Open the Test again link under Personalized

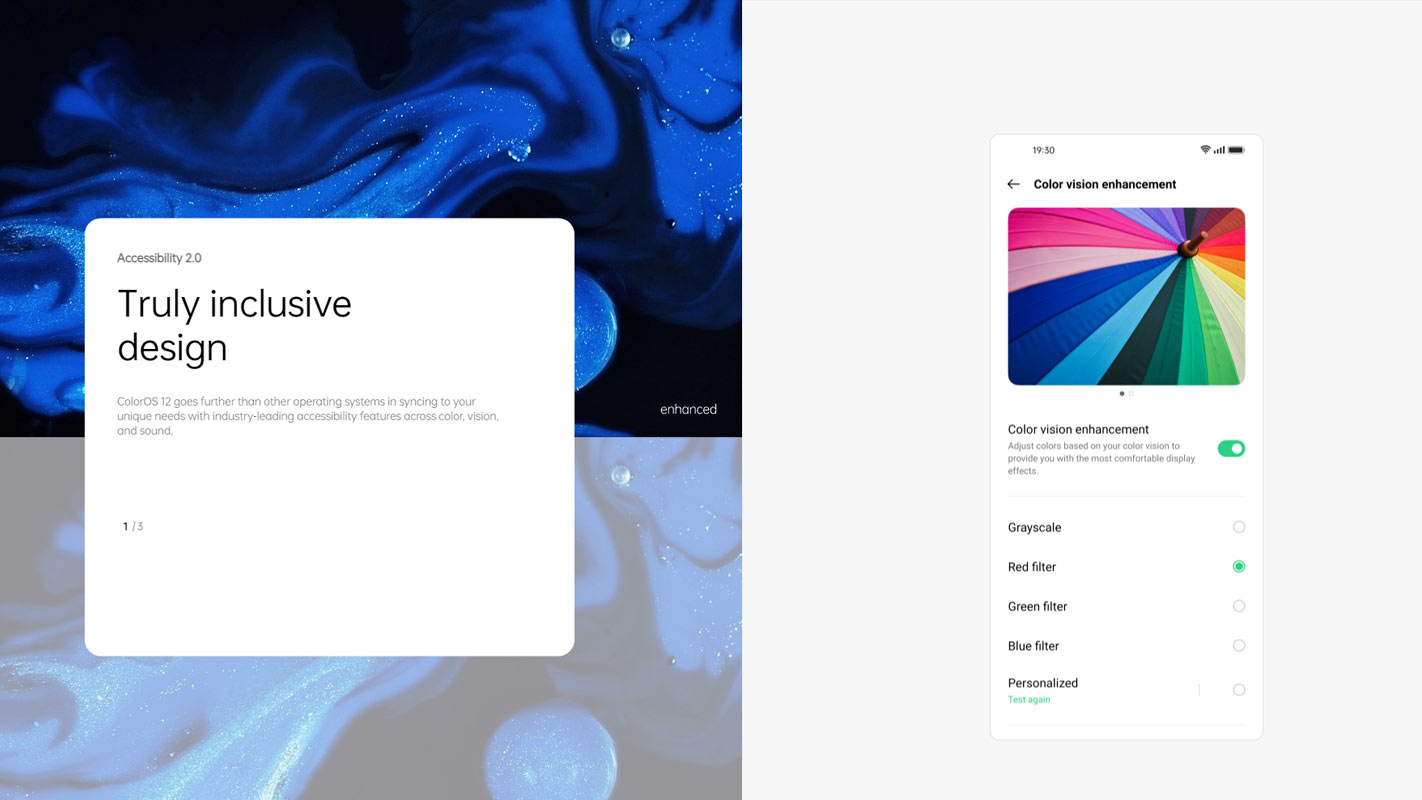(x=1029, y=700)
